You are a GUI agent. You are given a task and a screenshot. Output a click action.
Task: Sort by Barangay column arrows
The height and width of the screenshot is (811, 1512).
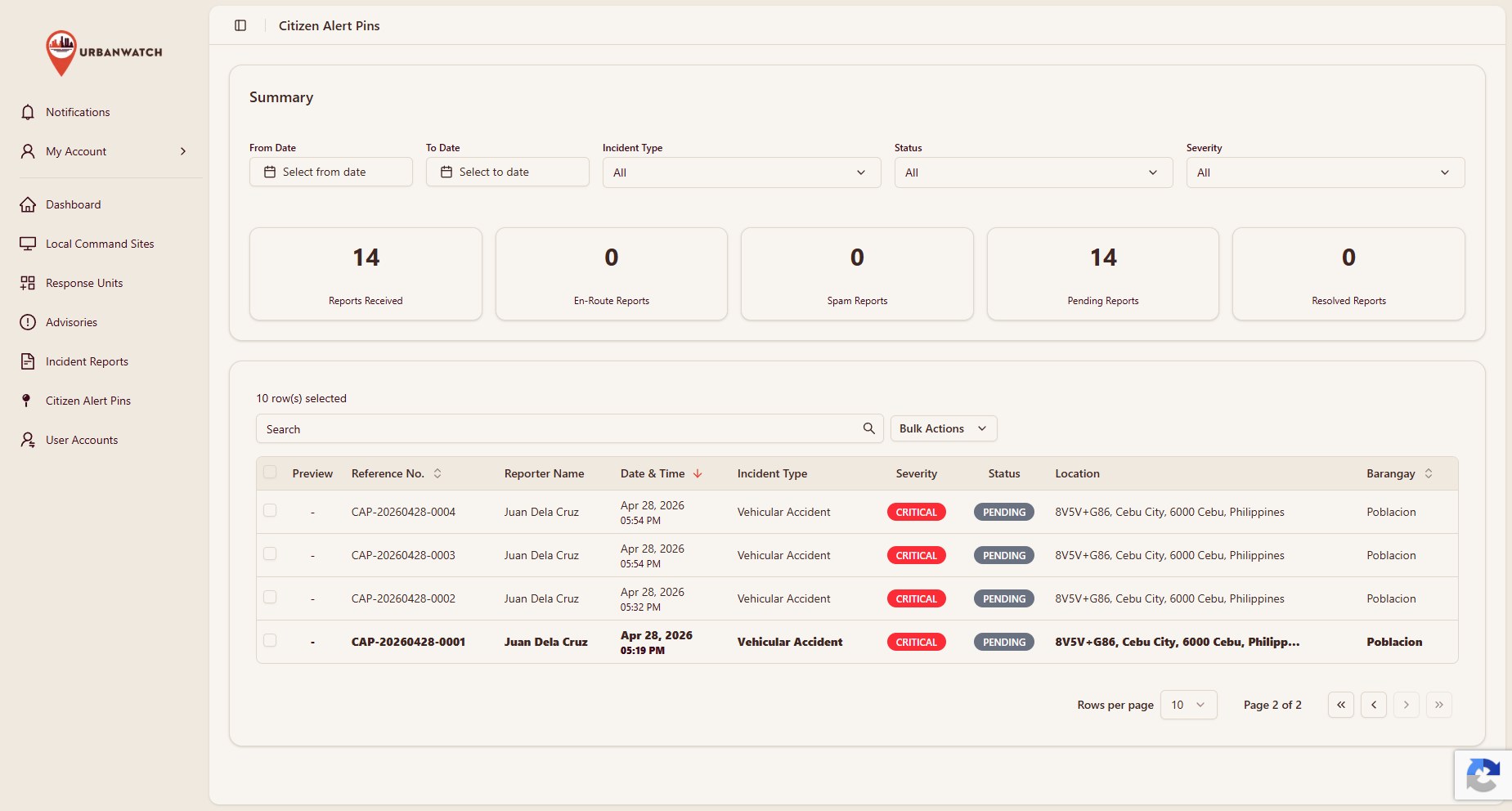click(1429, 473)
